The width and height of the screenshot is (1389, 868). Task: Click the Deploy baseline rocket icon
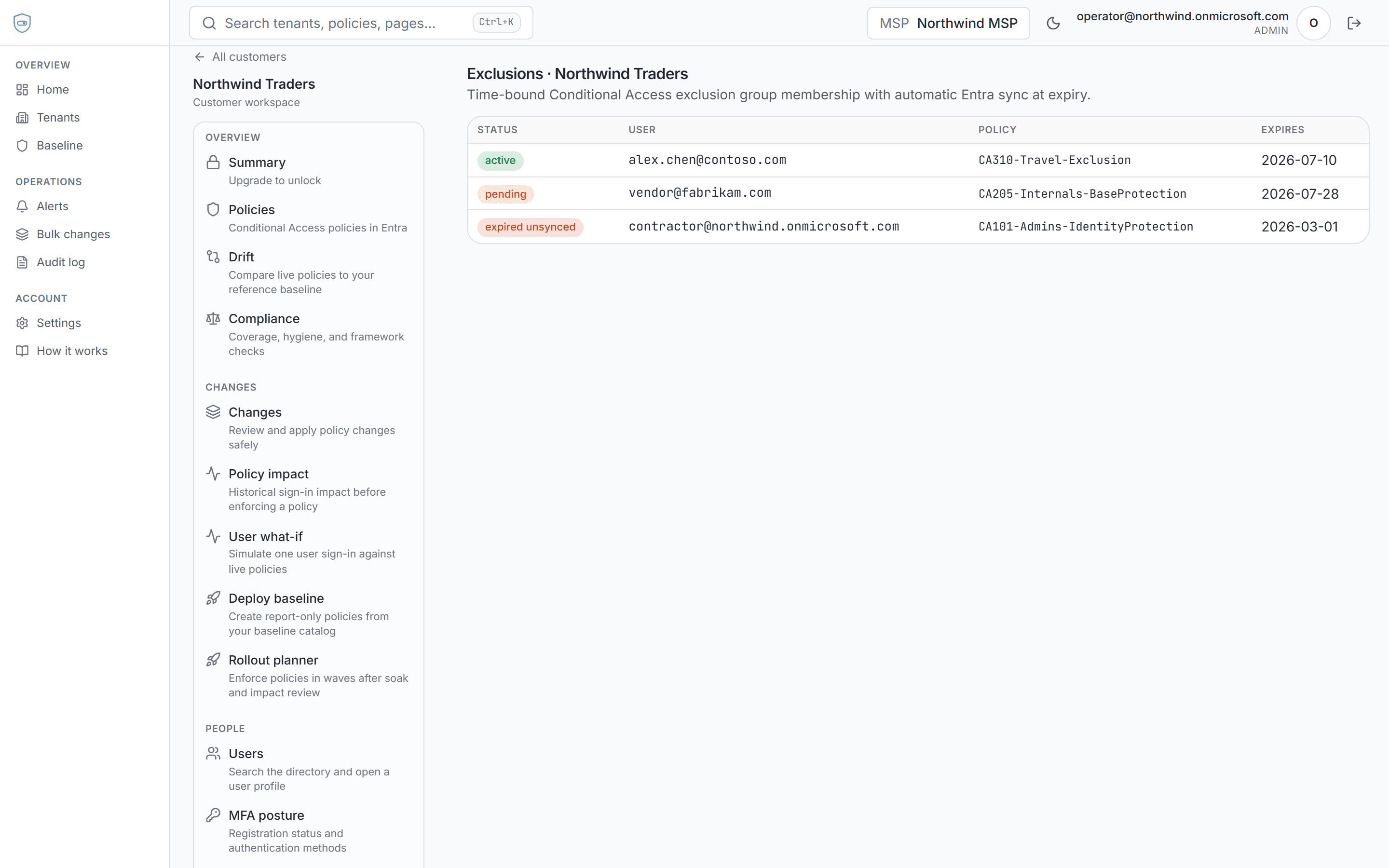(x=213, y=598)
